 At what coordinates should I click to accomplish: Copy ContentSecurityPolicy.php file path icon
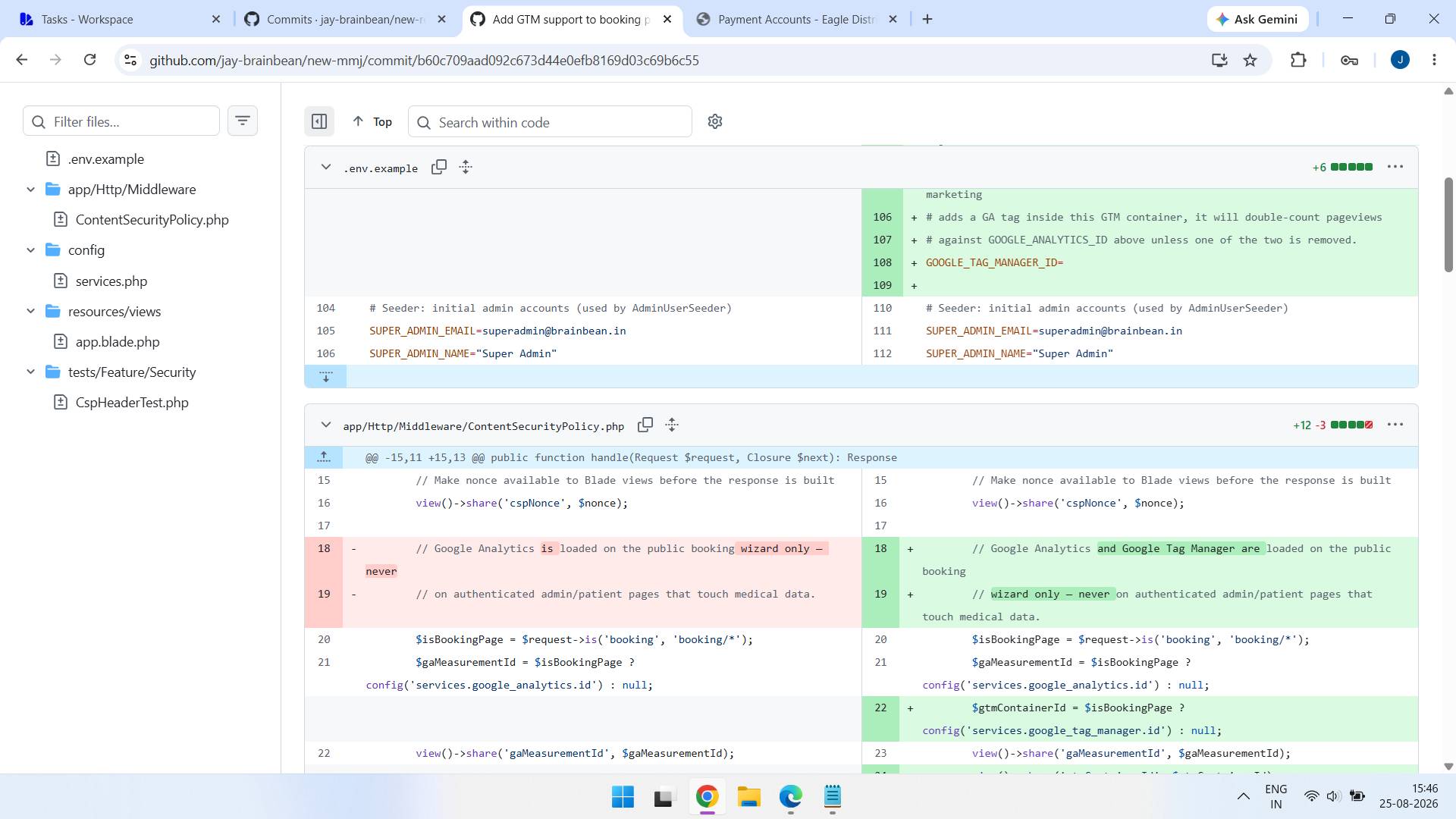pyautogui.click(x=645, y=425)
